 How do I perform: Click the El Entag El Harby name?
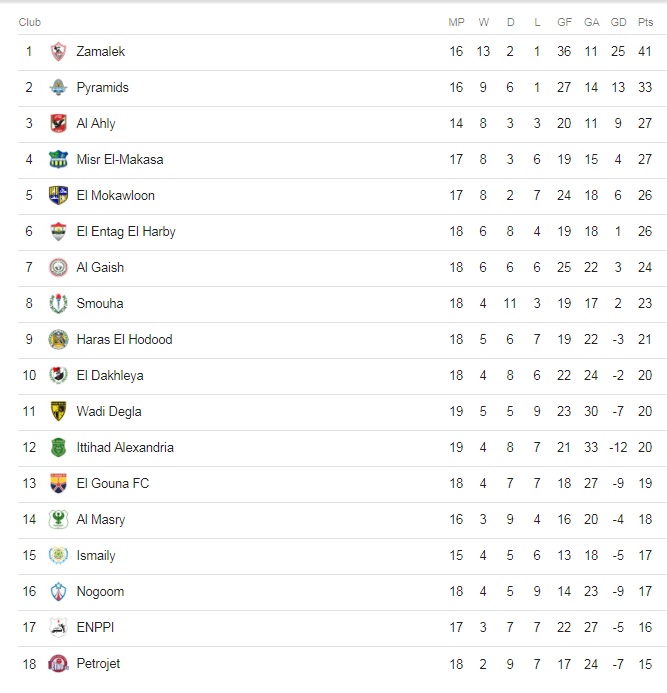[x=126, y=232]
